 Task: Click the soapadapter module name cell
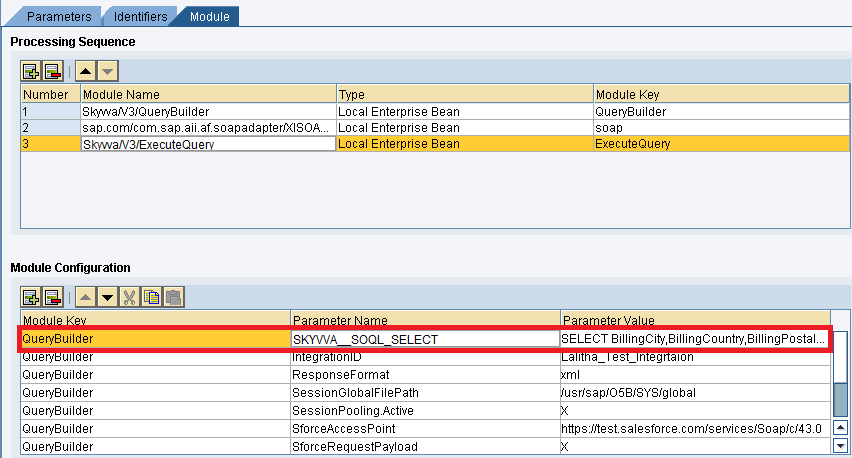point(207,127)
